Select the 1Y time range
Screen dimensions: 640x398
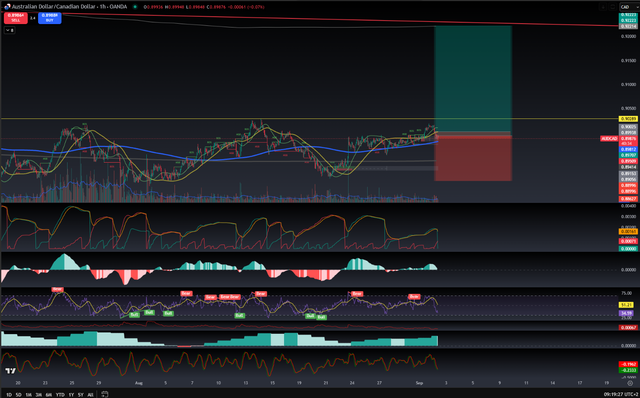point(71,394)
